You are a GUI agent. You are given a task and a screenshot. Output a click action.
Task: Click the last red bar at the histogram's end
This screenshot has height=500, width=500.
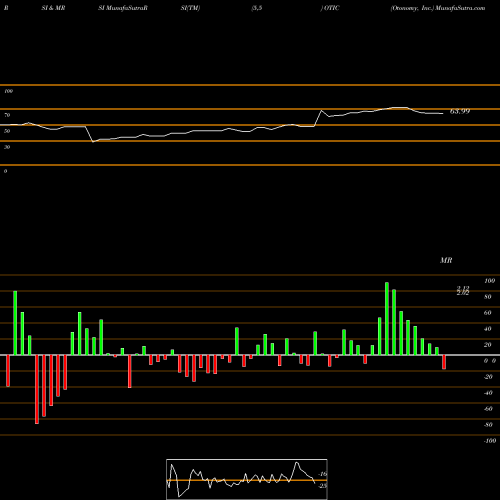coord(444,362)
